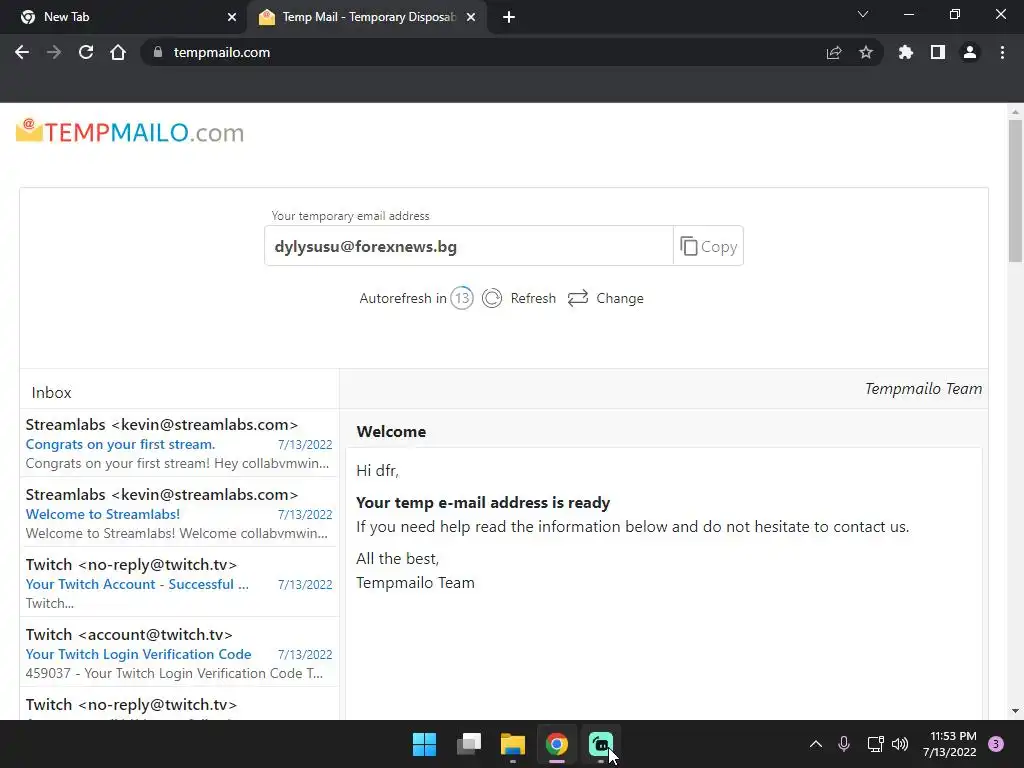Click the Welcome message subject
1024x768 pixels.
(x=391, y=432)
